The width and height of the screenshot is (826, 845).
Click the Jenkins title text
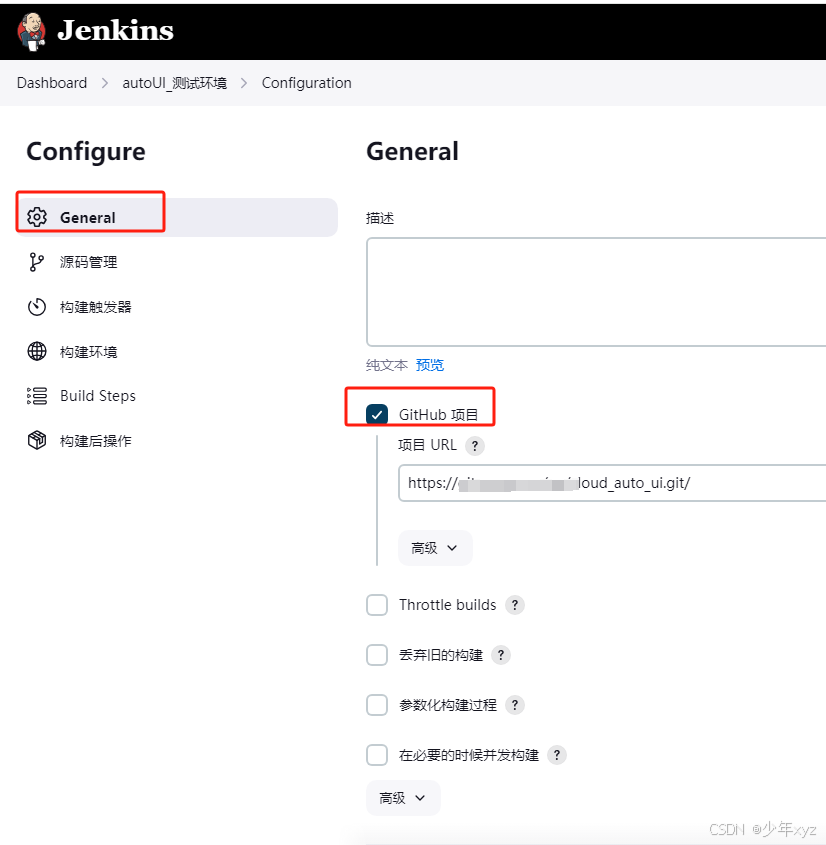click(x=115, y=30)
